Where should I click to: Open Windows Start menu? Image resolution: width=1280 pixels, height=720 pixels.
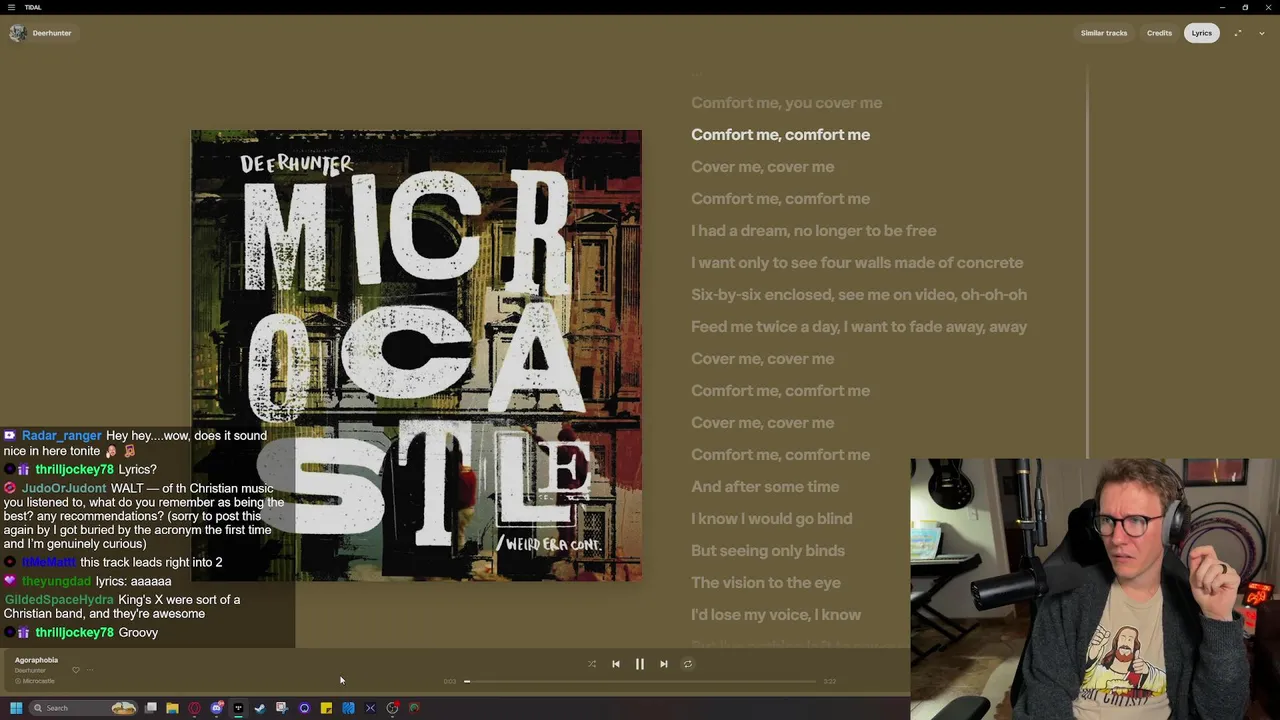16,708
